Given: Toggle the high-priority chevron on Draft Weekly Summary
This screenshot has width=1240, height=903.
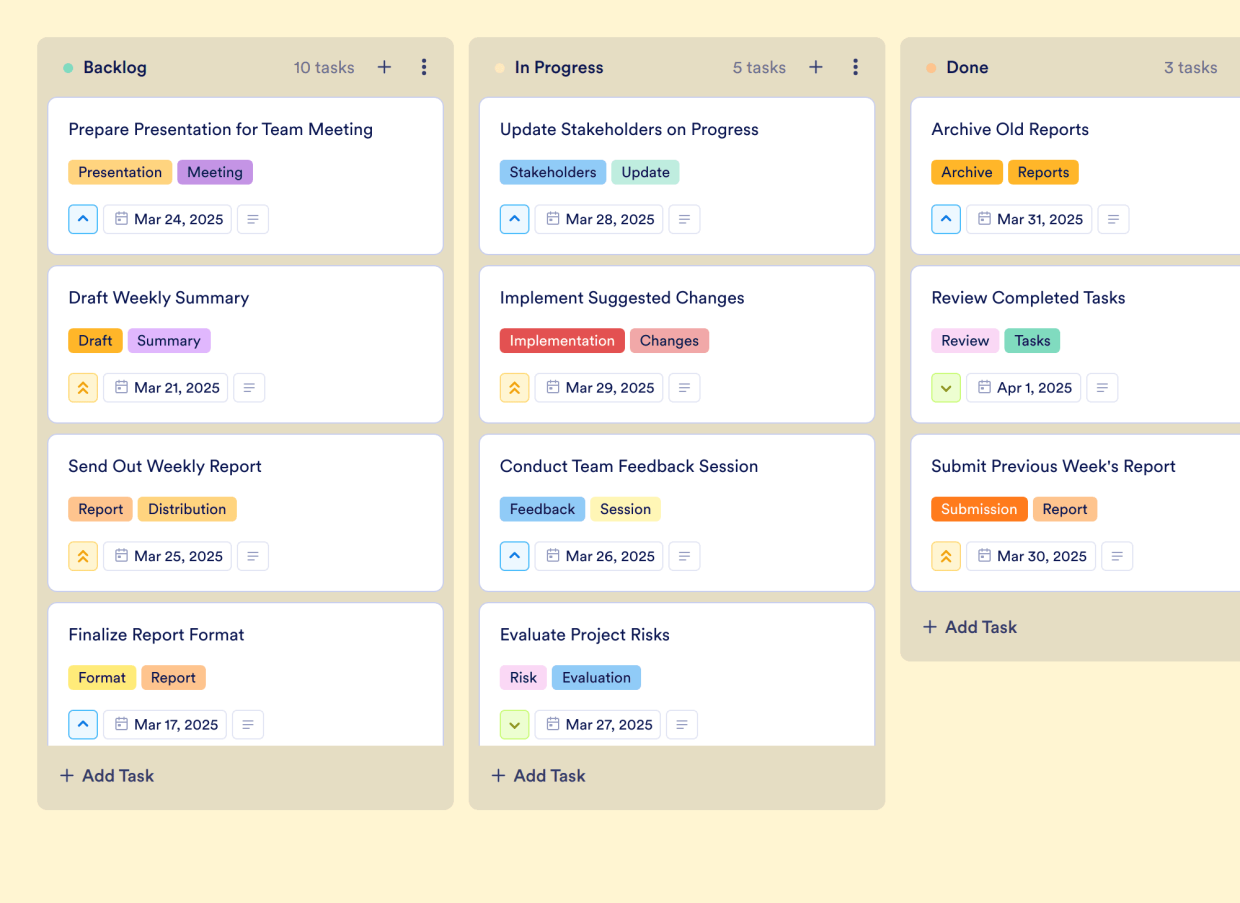Looking at the screenshot, I should tap(83, 387).
